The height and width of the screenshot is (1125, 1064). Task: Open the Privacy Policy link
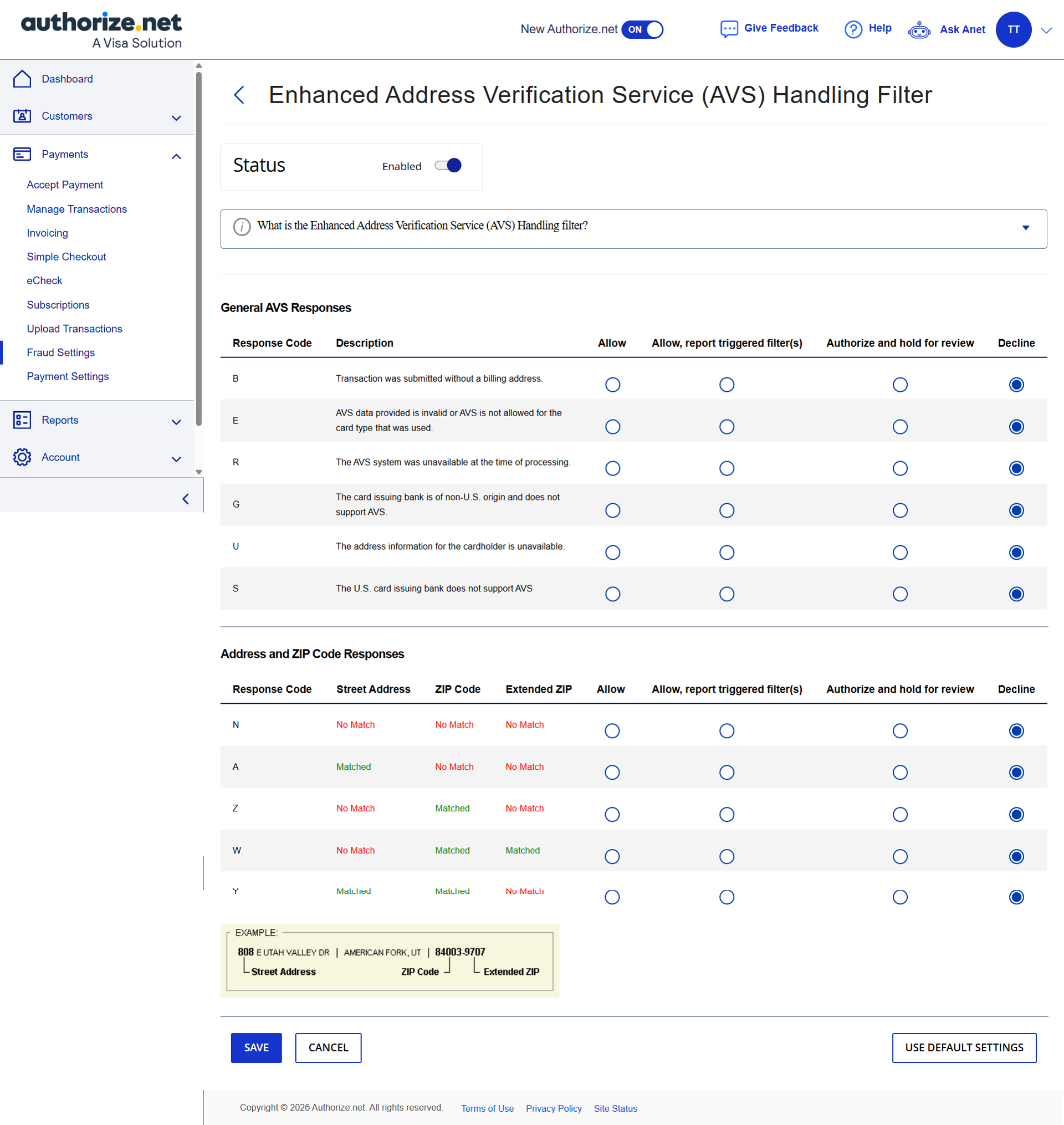554,1108
